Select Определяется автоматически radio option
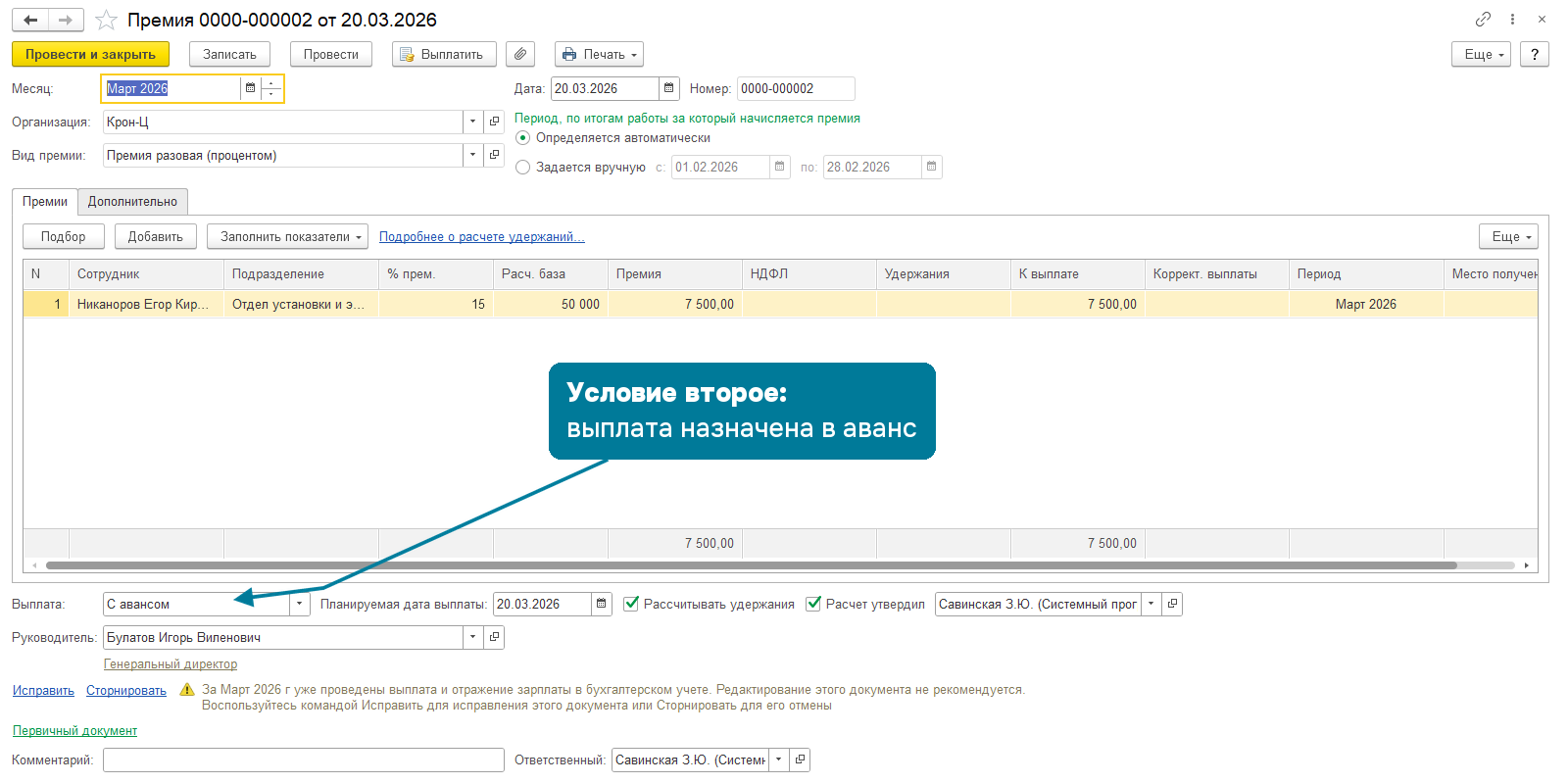 coord(522,138)
